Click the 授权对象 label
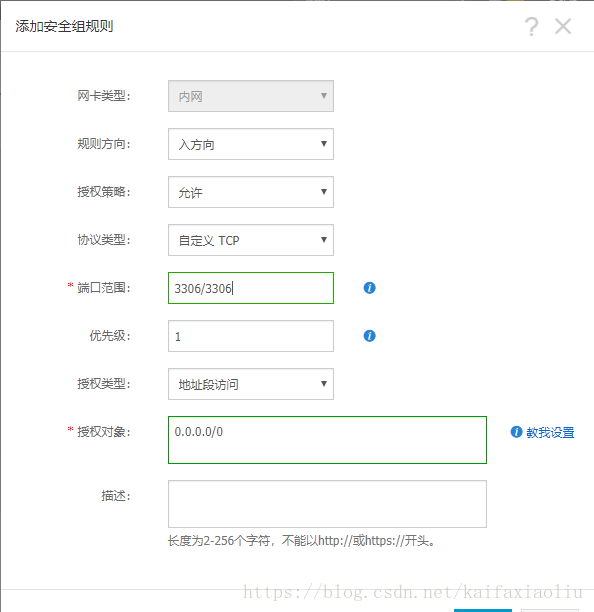 [103, 432]
